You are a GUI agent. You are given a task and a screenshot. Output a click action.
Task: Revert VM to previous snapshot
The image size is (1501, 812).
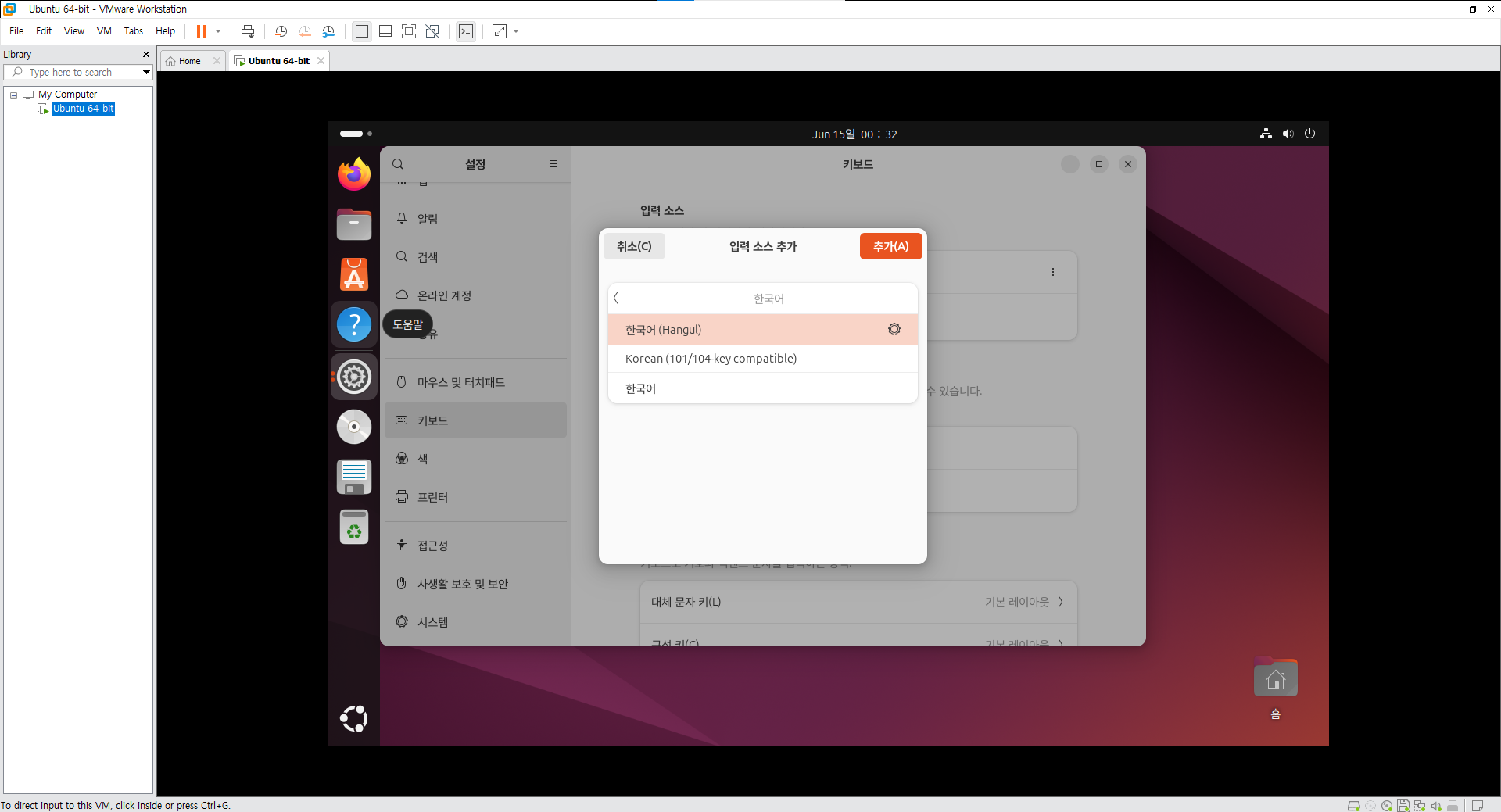tap(305, 31)
